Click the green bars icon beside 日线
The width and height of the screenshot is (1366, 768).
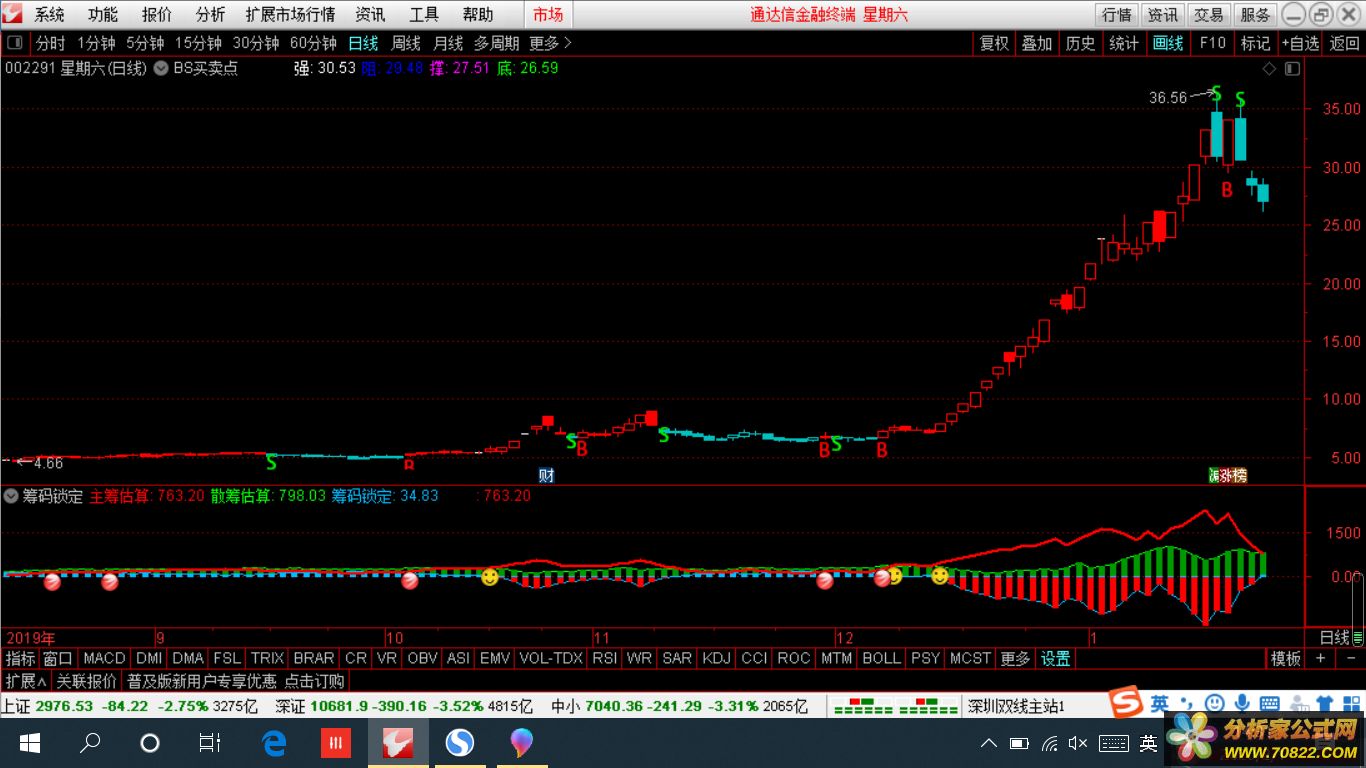[1357, 637]
